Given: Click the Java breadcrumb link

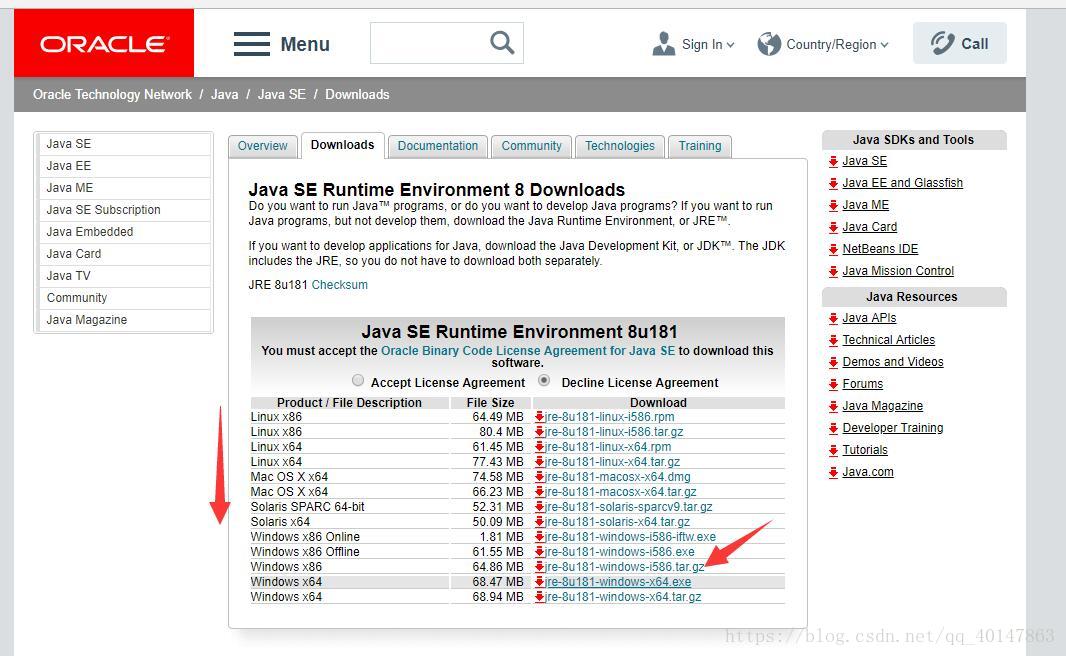Looking at the screenshot, I should 224,94.
